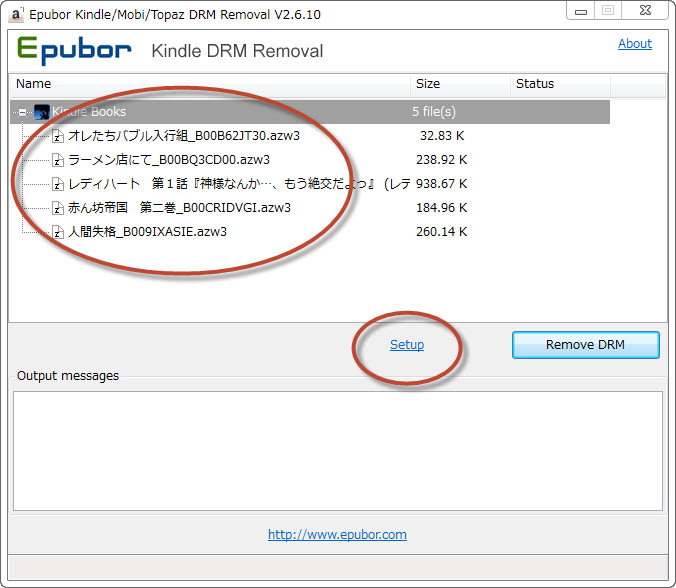Image resolution: width=676 pixels, height=588 pixels.
Task: Click the Epubor logo
Action: [74, 51]
